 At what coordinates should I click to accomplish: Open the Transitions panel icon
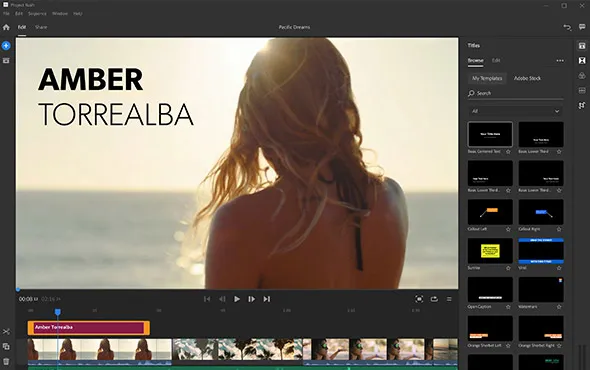[582, 61]
